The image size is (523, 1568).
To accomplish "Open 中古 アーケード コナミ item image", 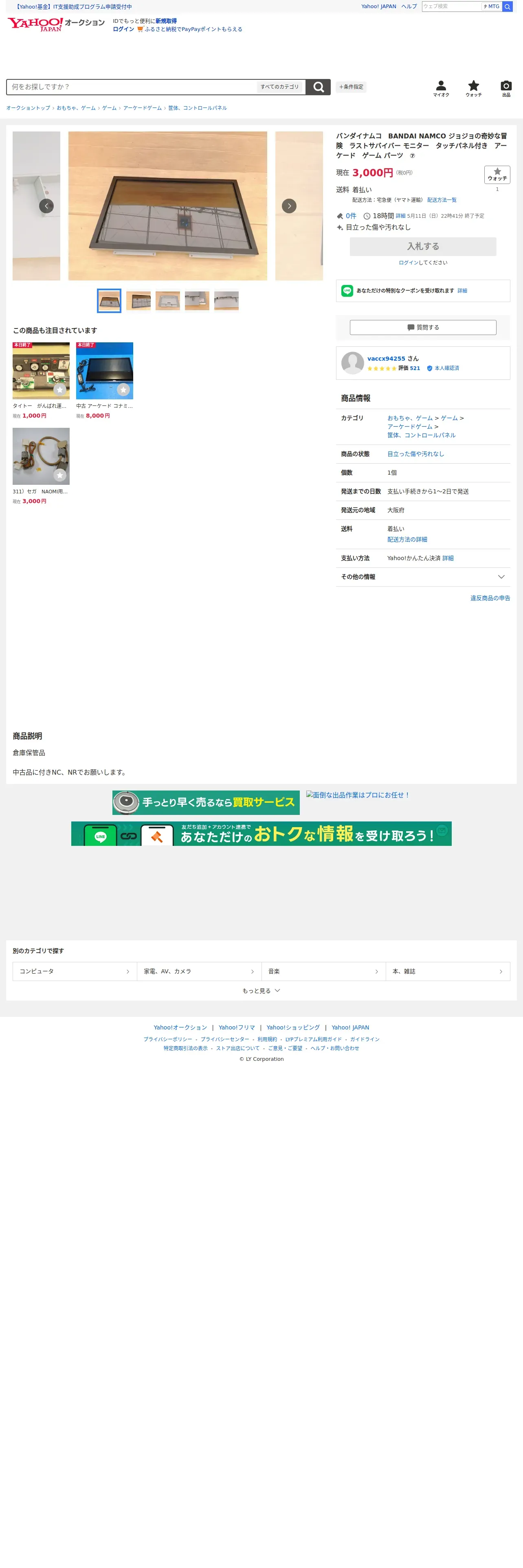I will tap(104, 371).
